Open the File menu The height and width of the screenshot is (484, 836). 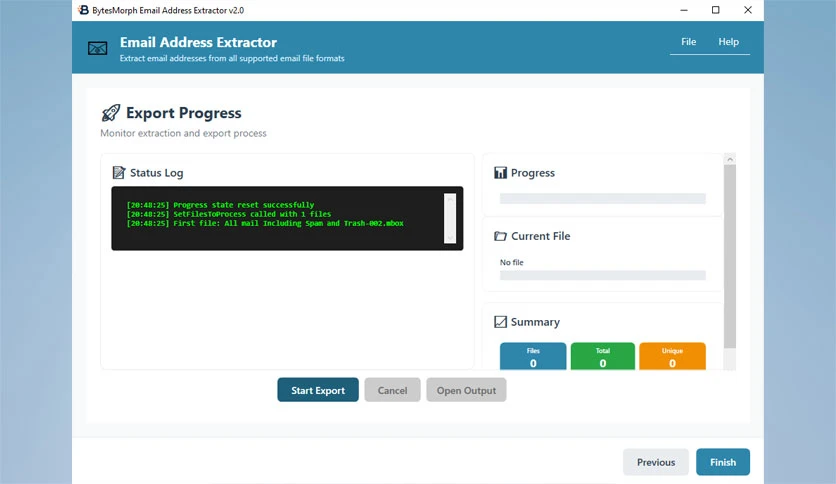pos(688,42)
